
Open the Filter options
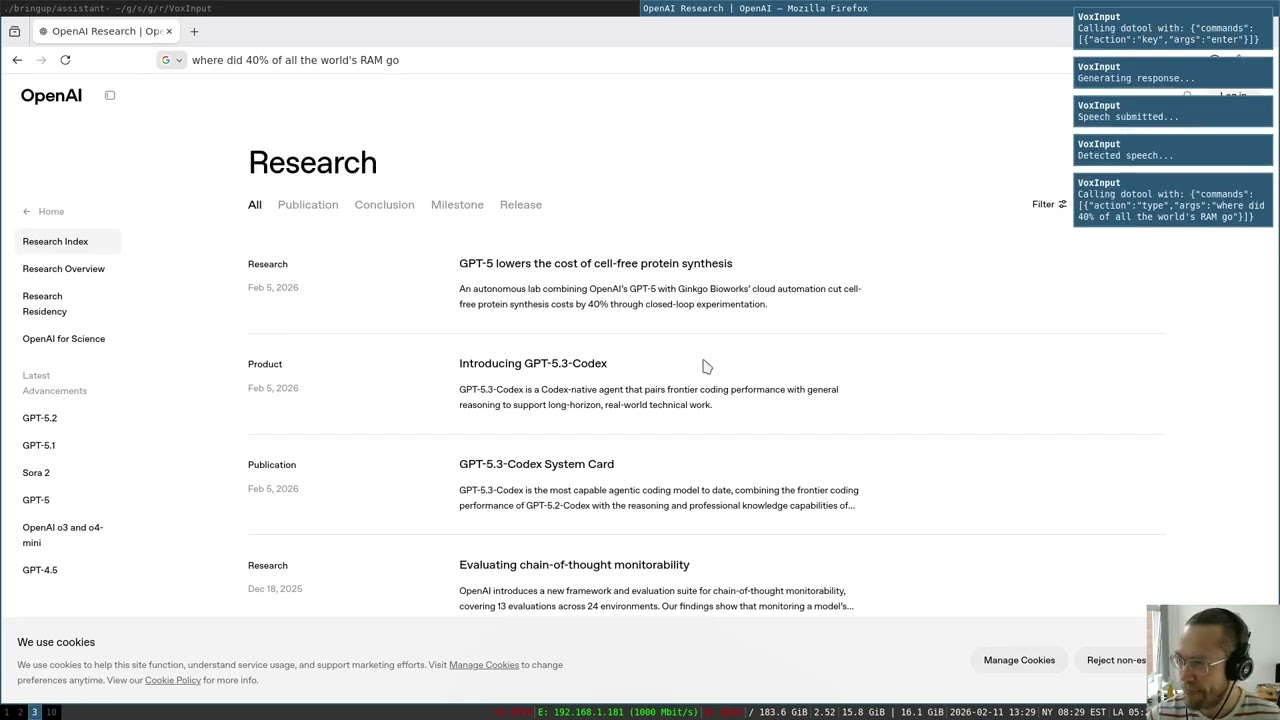click(1049, 205)
